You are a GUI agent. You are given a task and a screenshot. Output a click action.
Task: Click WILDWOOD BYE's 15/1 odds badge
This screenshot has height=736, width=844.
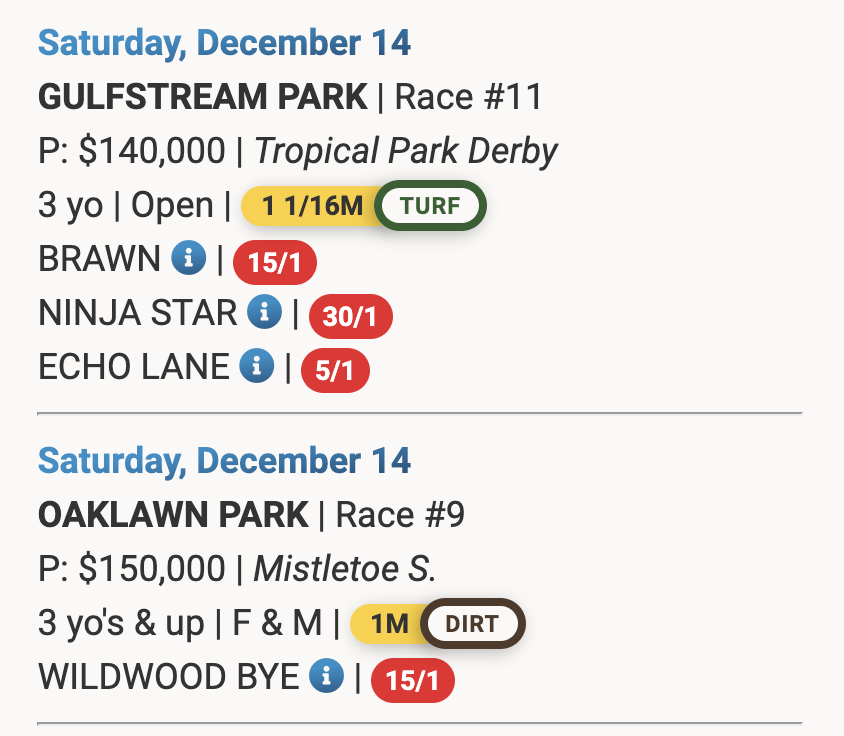point(413,681)
